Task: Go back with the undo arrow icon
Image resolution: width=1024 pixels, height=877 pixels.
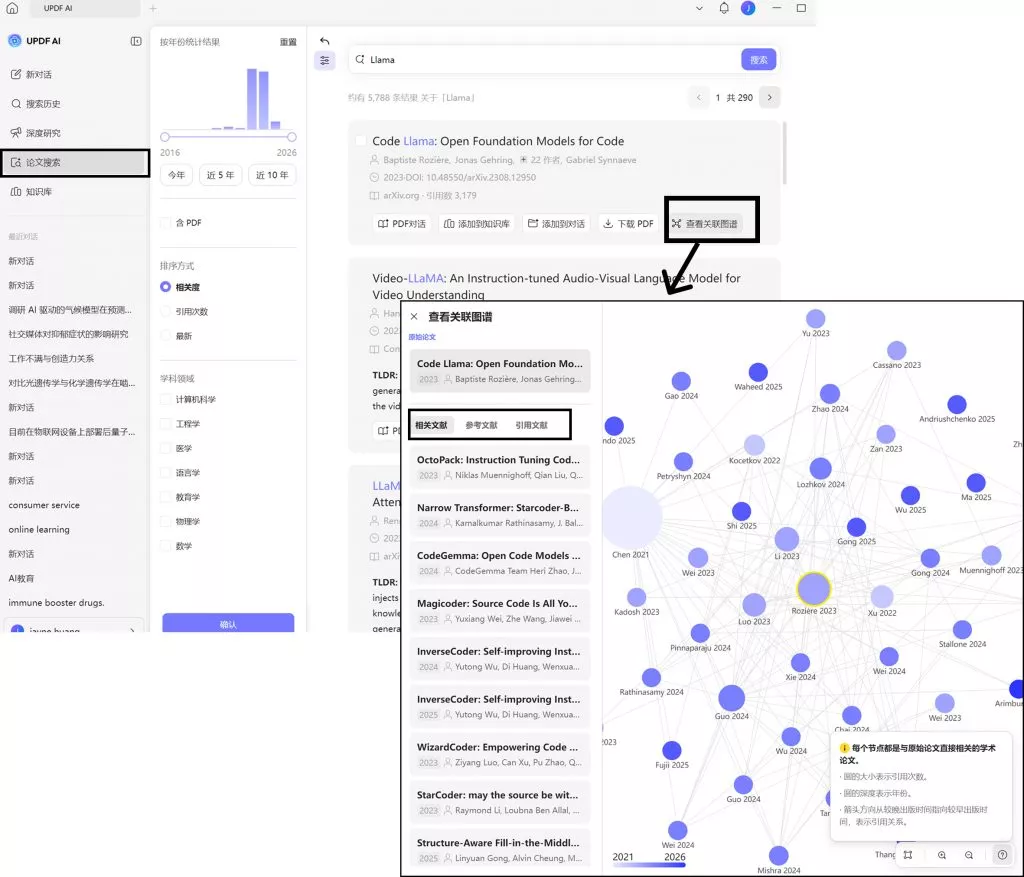Action: click(x=325, y=41)
